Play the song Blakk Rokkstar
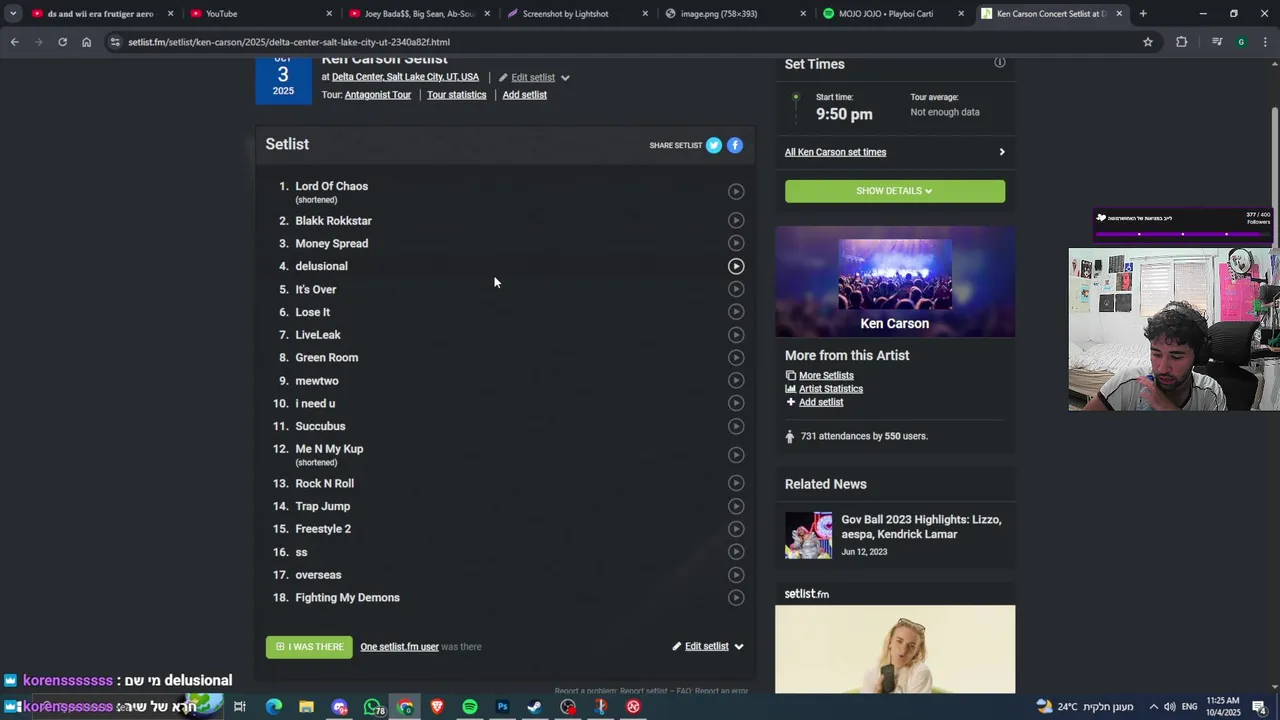Screen dimensions: 1280x720 [736, 220]
